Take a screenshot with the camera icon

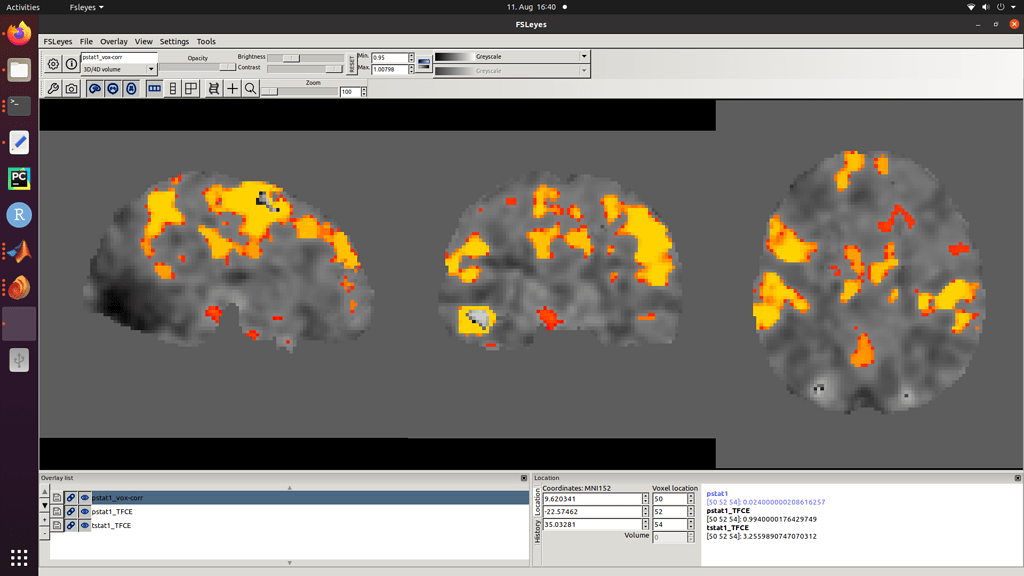70,88
